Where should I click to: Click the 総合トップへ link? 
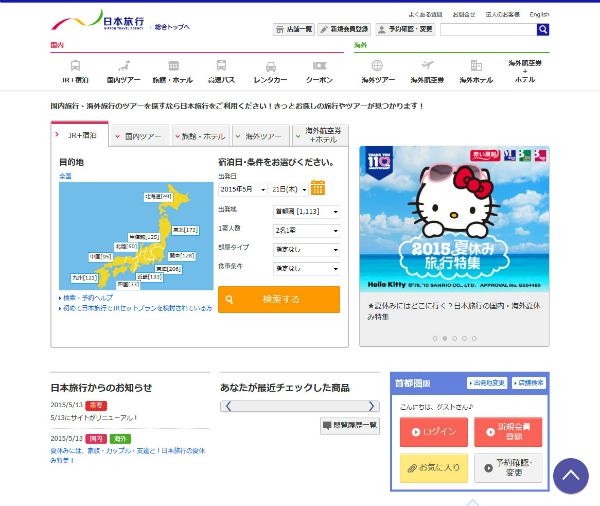point(172,27)
